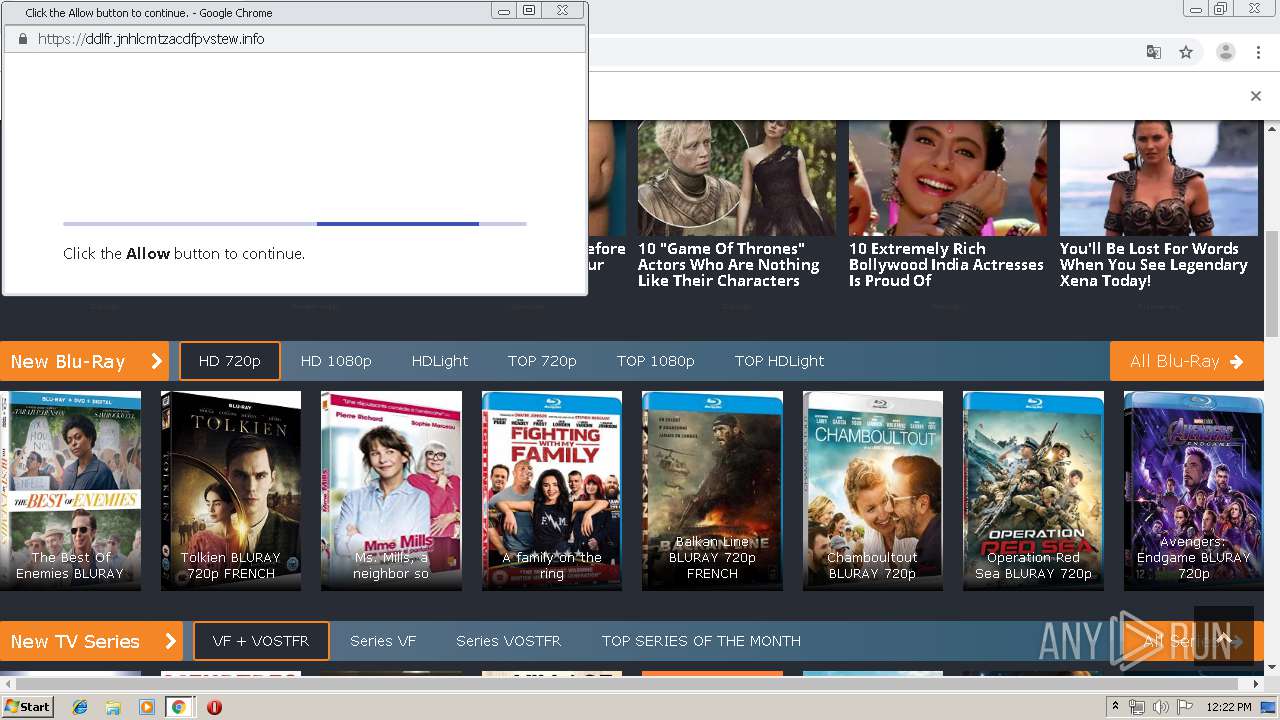Image resolution: width=1280 pixels, height=720 pixels.
Task: Click the Bollywood actress ad image
Action: point(948,178)
